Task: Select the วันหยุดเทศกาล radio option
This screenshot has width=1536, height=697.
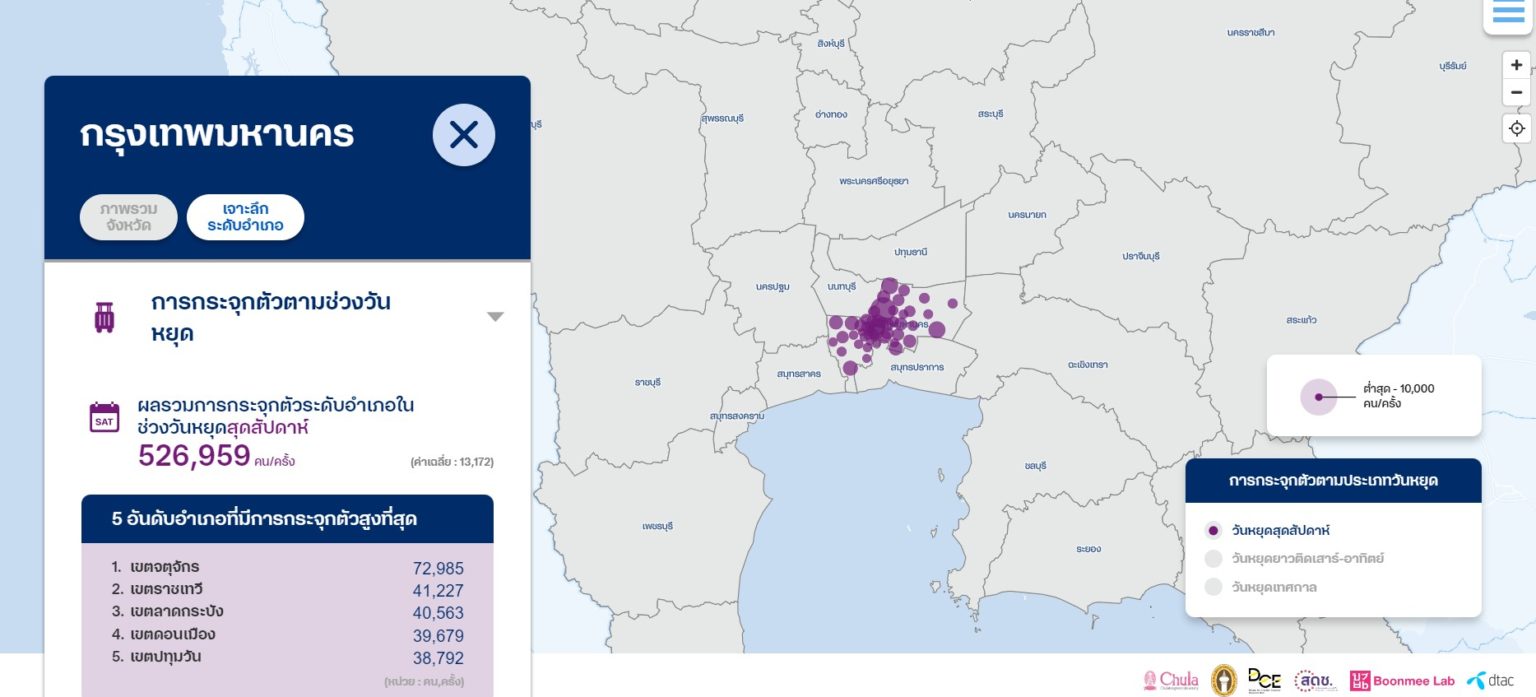Action: click(1214, 587)
